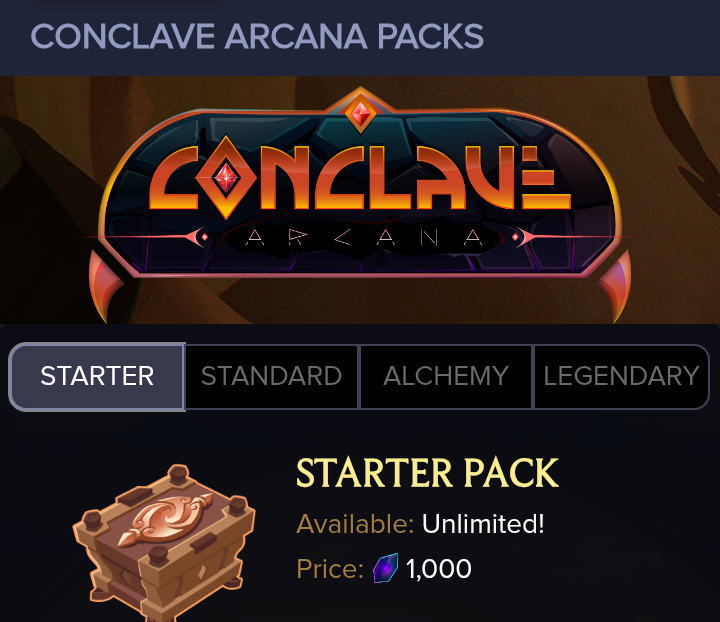Image resolution: width=720 pixels, height=622 pixels.
Task: Click the STARTER PACK title text
Action: (x=427, y=473)
